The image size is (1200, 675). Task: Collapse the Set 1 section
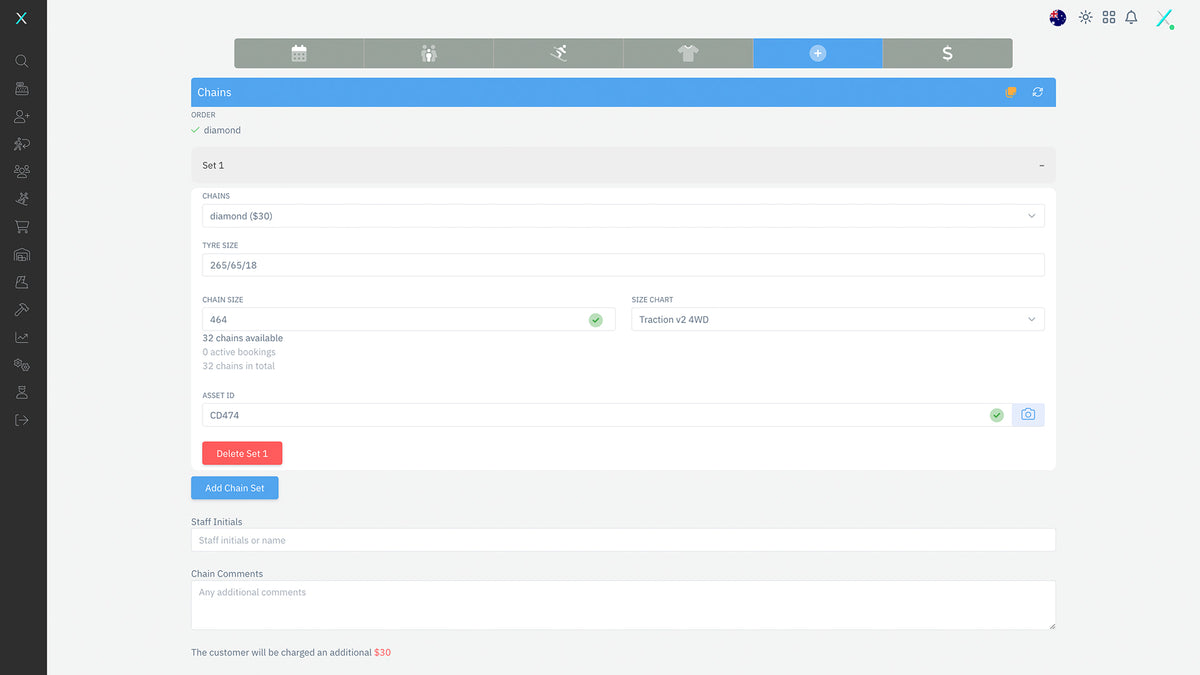pos(1041,166)
